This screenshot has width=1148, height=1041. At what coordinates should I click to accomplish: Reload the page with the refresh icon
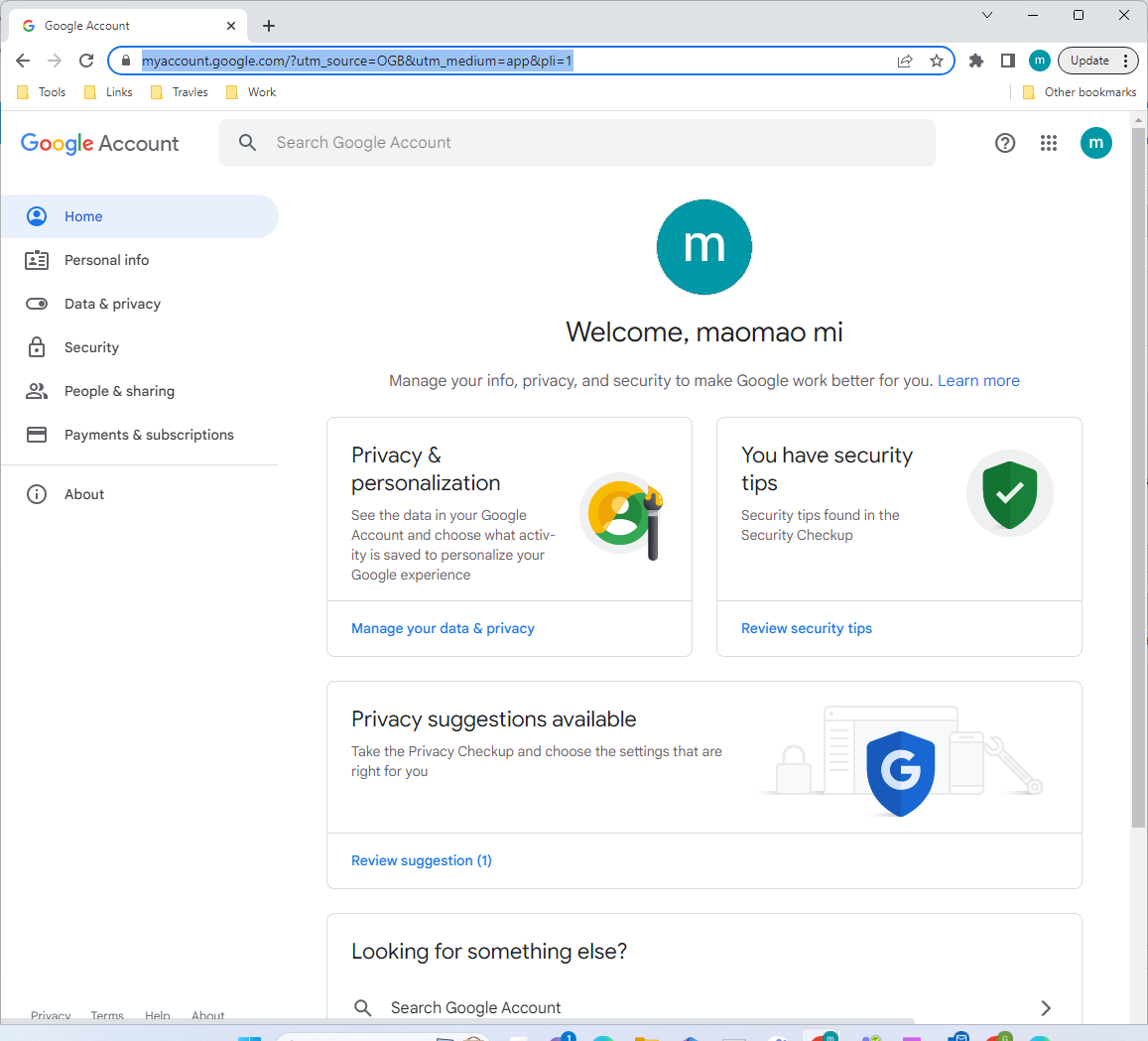pyautogui.click(x=86, y=61)
